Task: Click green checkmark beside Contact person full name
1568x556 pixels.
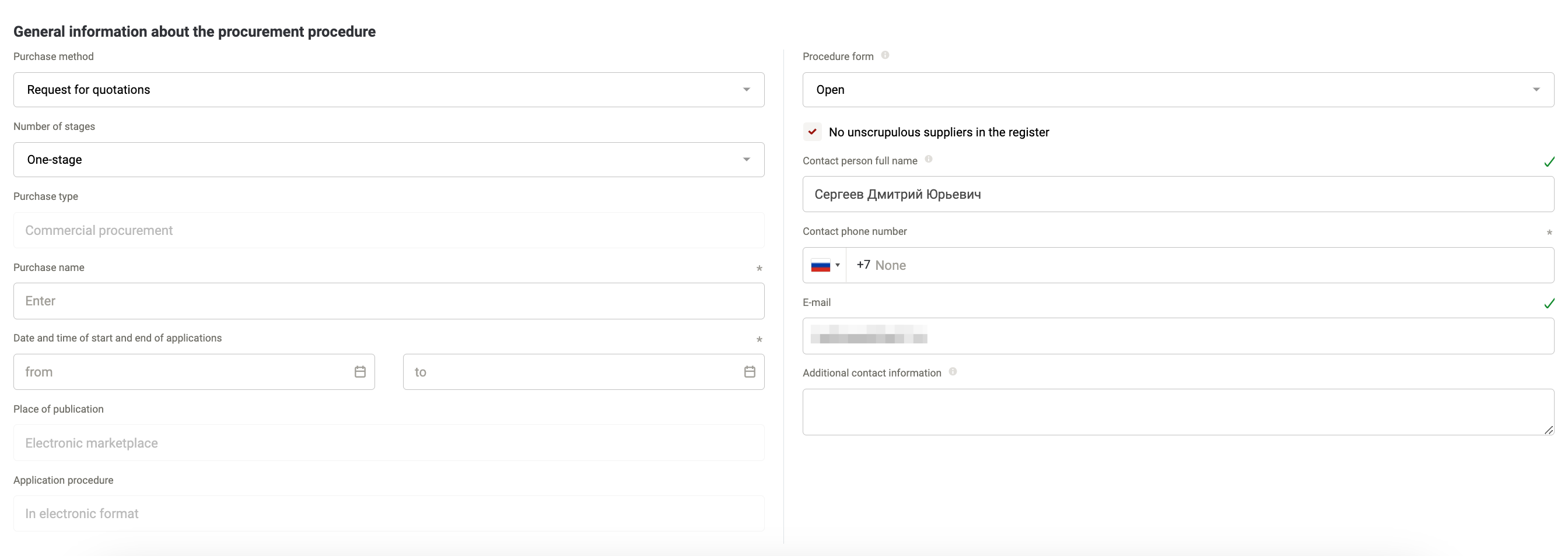Action: [1549, 162]
